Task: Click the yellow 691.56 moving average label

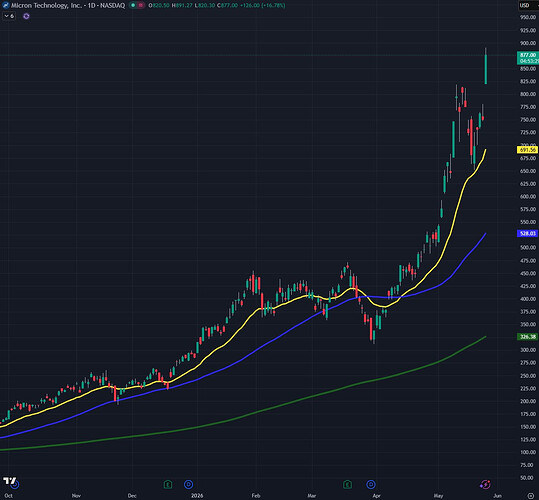Action: click(528, 150)
